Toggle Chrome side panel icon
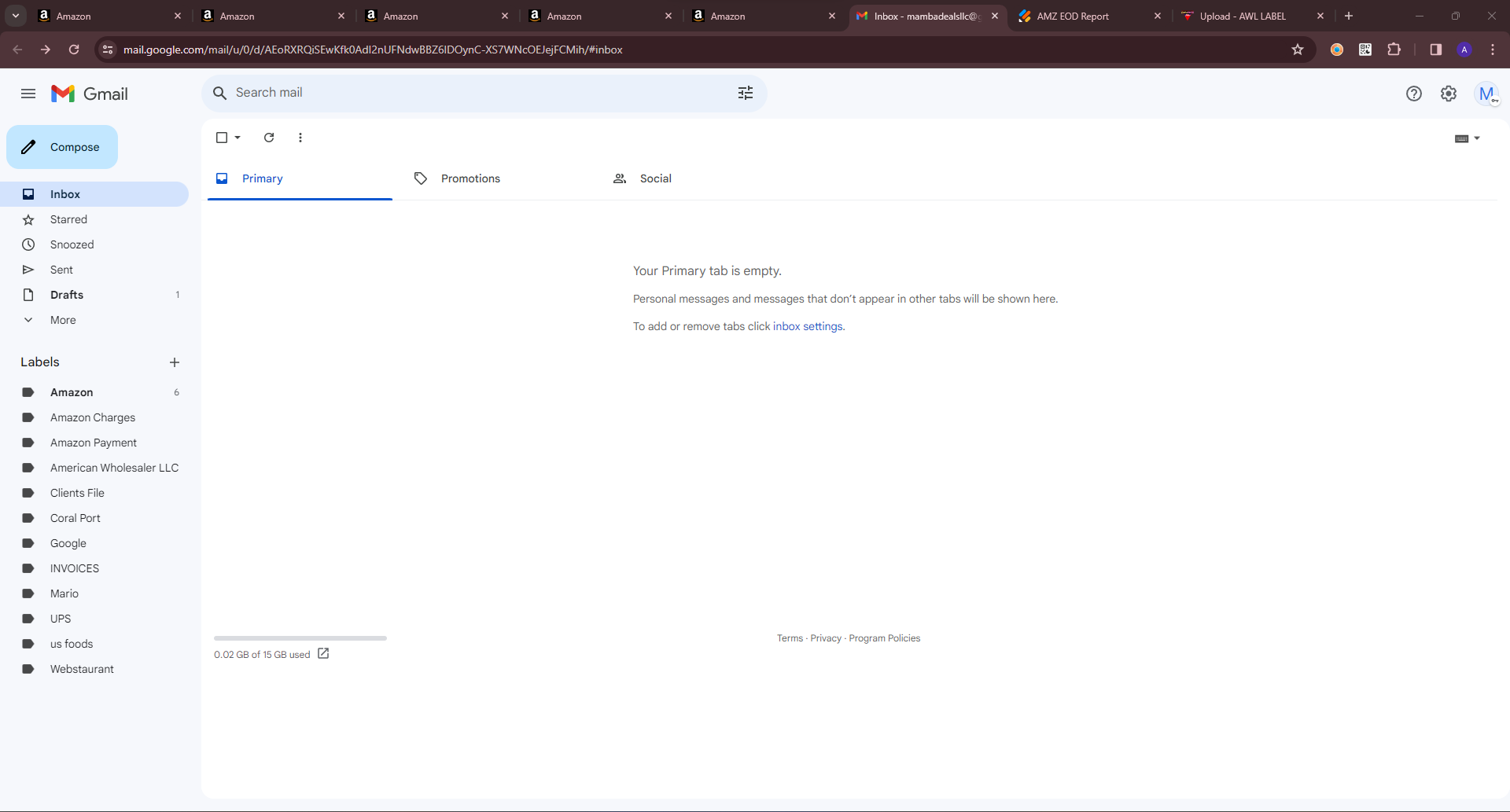Image resolution: width=1510 pixels, height=812 pixels. [x=1436, y=50]
